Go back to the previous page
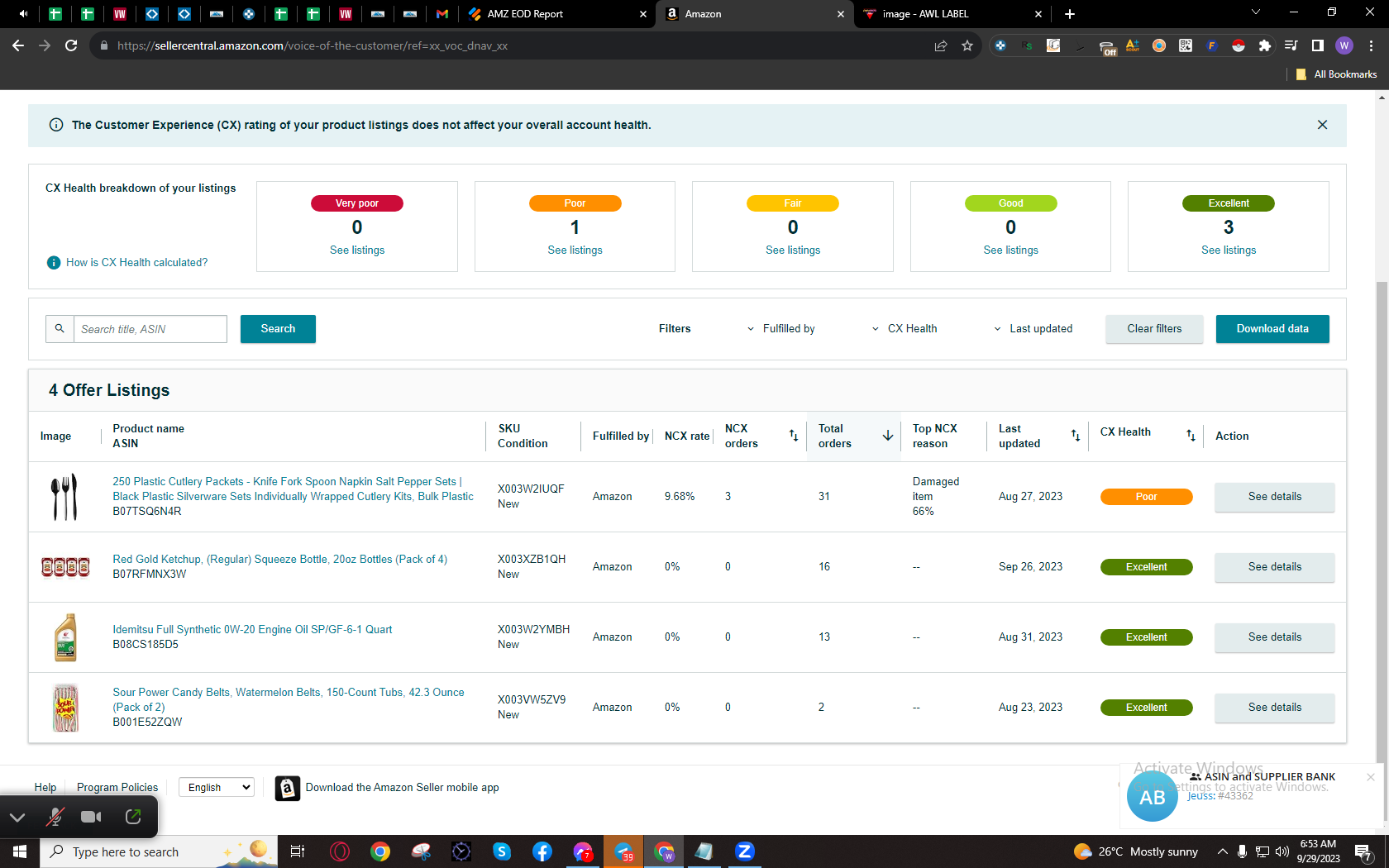1389x868 pixels. tap(18, 45)
